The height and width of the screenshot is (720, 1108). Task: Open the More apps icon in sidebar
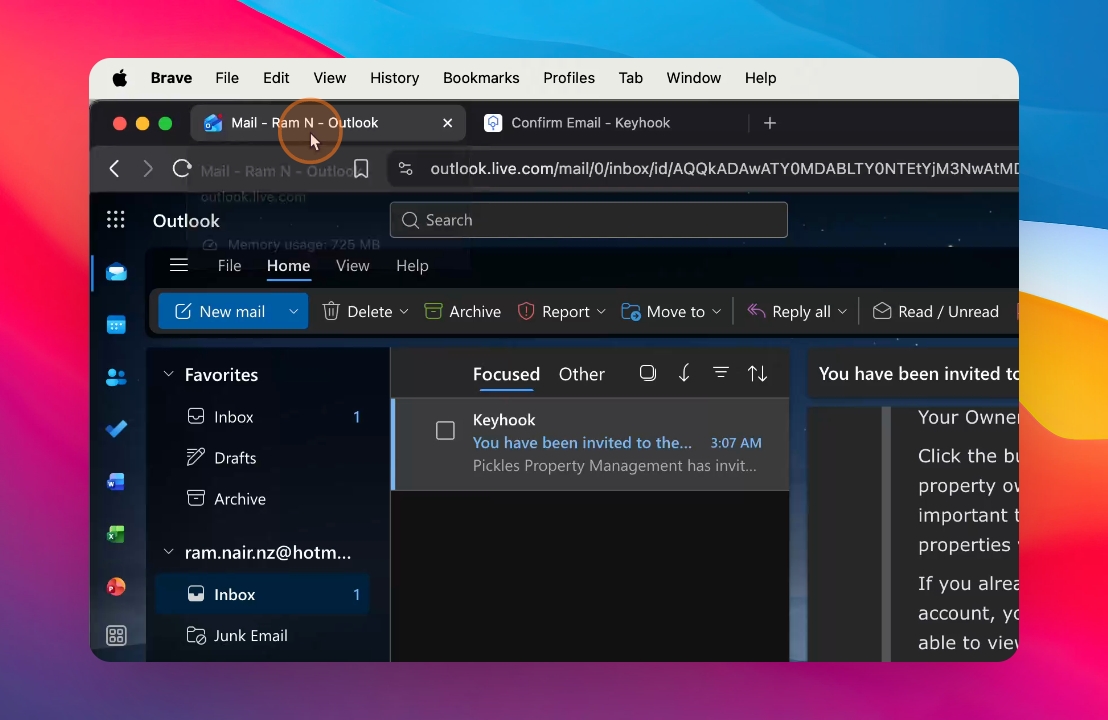117,636
